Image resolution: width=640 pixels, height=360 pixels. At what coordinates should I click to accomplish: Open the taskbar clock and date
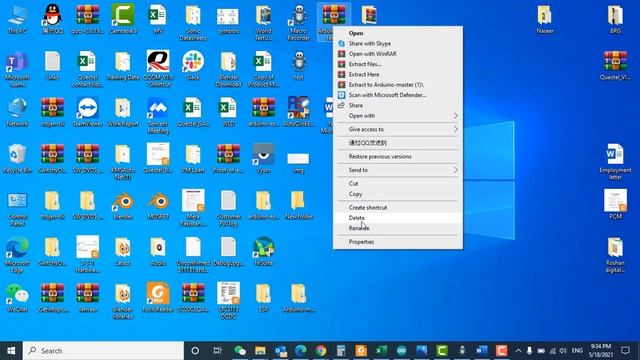click(x=600, y=351)
